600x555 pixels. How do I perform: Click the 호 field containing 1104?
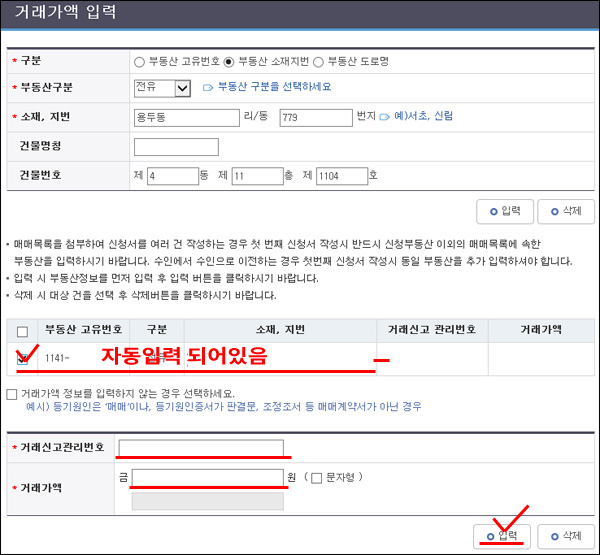[342, 176]
